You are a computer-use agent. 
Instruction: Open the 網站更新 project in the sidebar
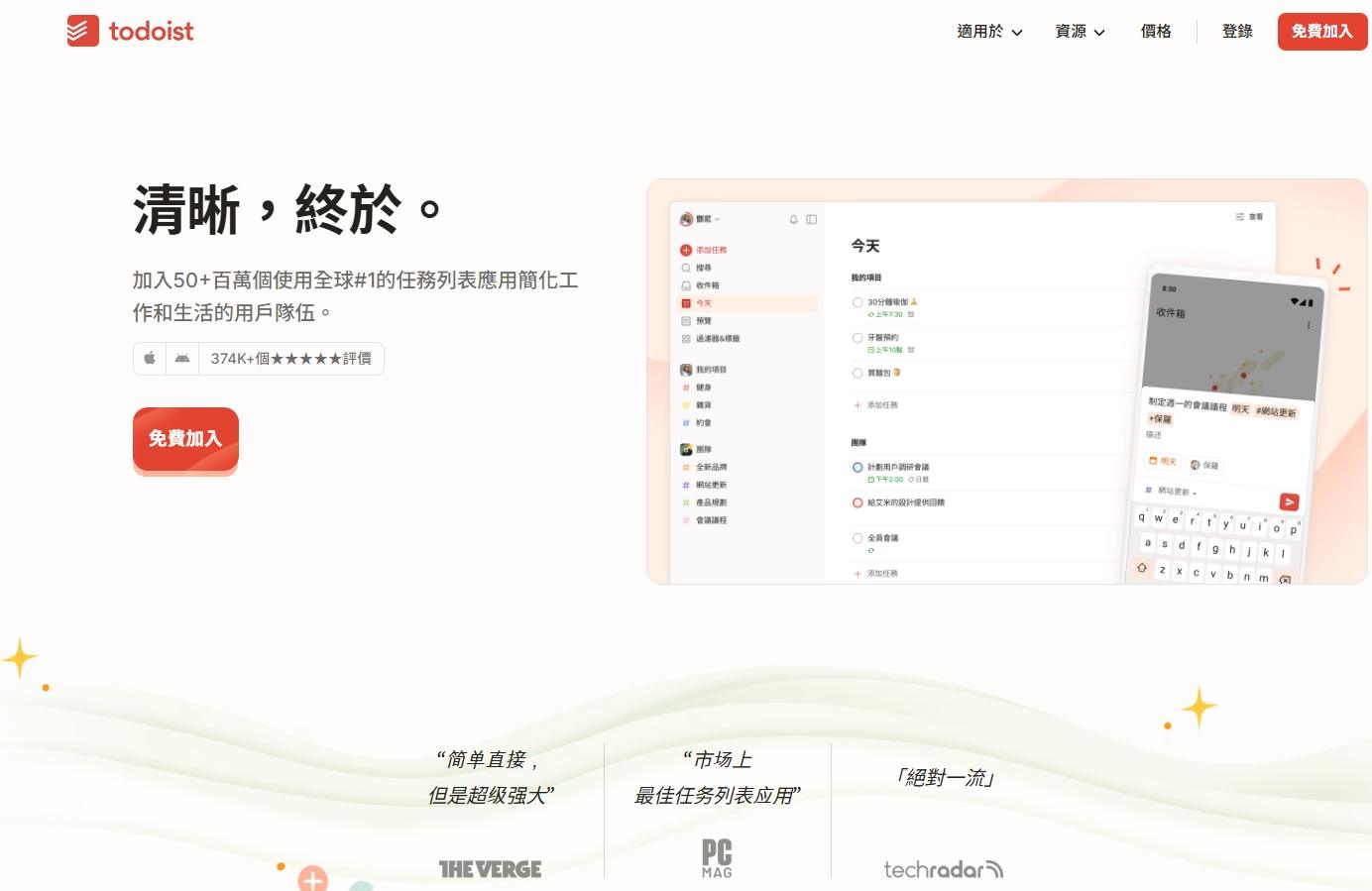coord(704,485)
